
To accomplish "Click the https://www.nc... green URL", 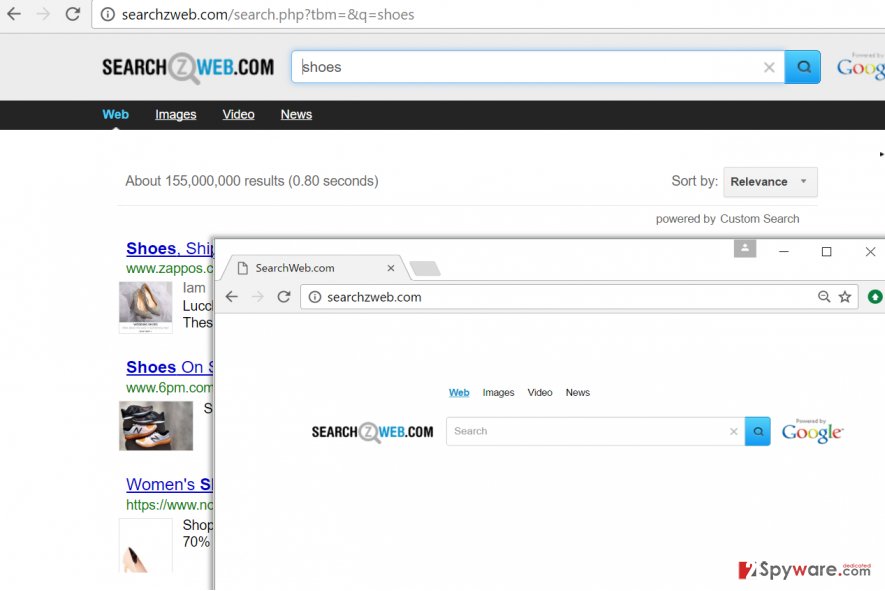I will point(169,505).
